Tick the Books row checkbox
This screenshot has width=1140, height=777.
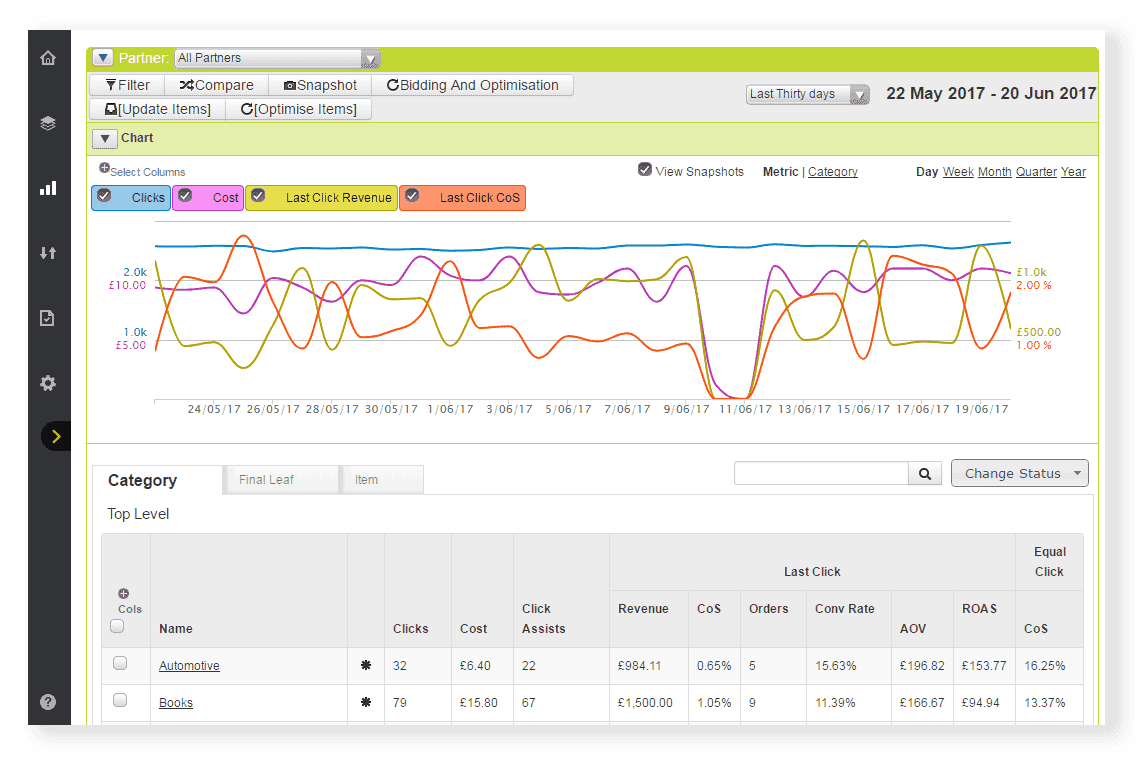(121, 700)
